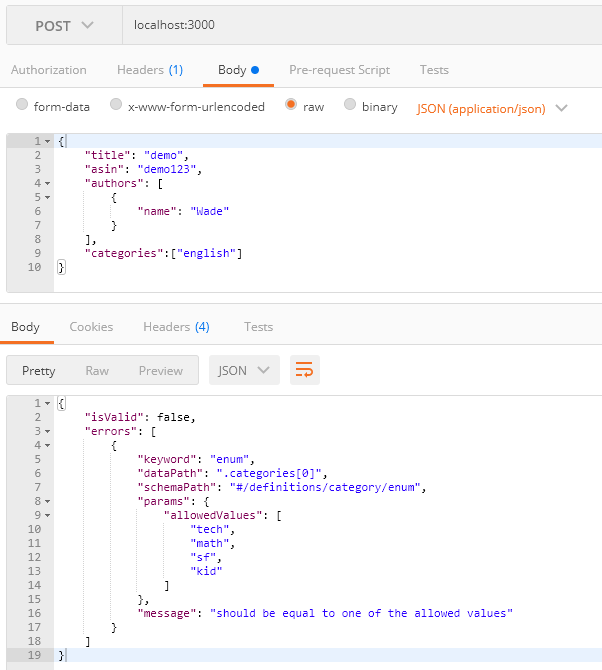Click the "kid" allowed value

click(206, 571)
